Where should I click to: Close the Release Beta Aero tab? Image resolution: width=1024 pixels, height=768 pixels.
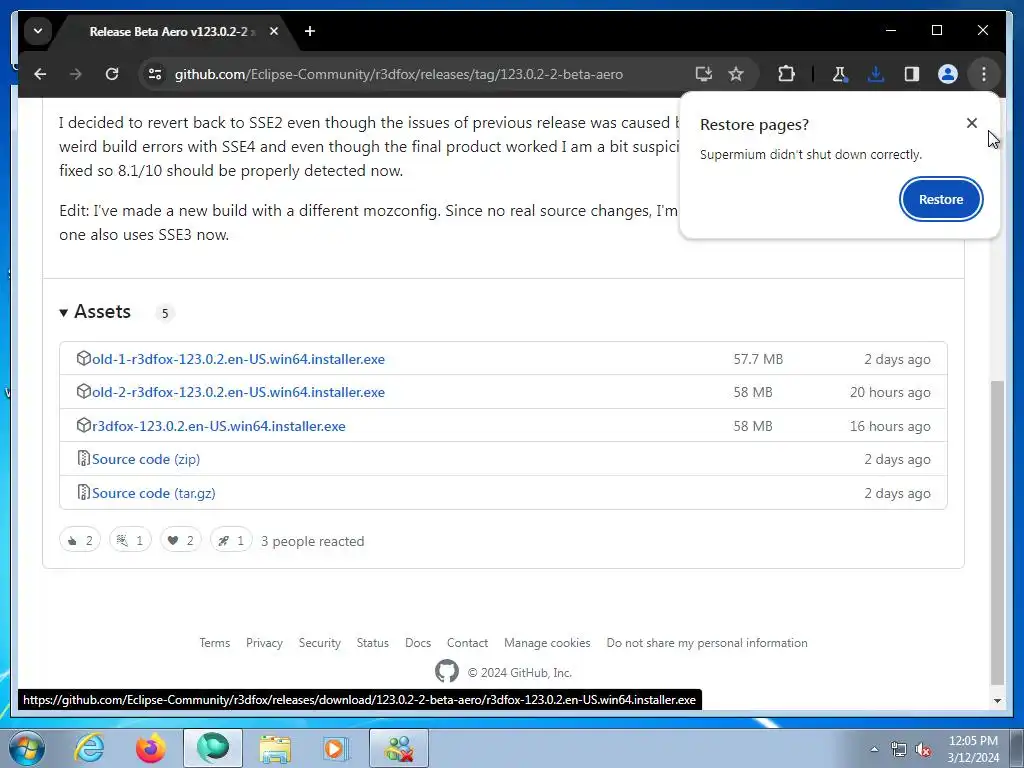pos(274,31)
